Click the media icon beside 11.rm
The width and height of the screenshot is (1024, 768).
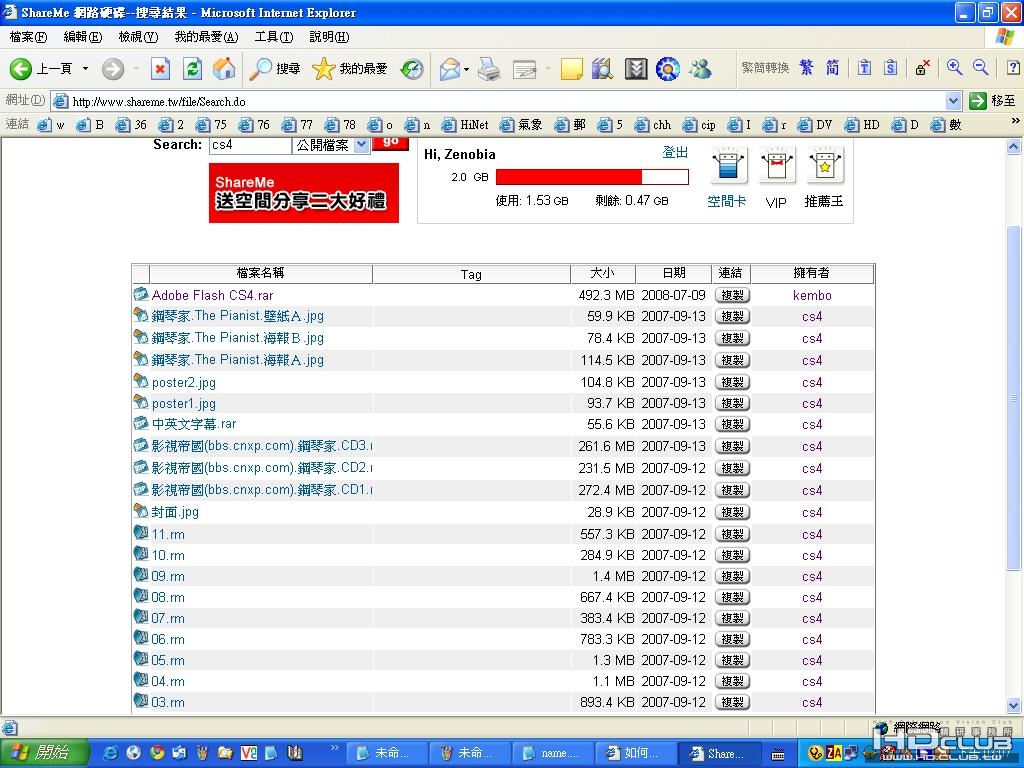[x=140, y=533]
